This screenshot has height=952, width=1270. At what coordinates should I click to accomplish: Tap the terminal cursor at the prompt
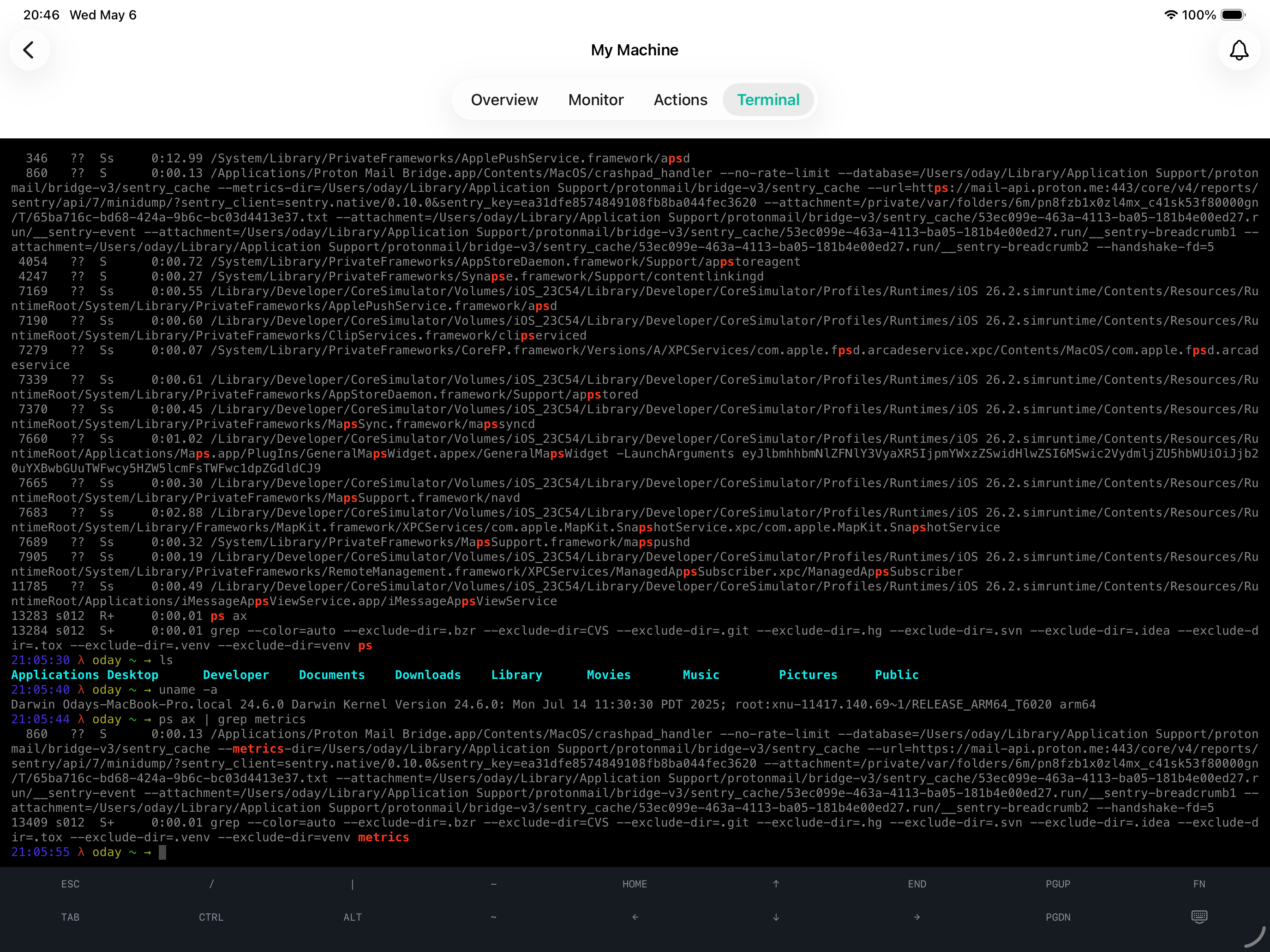(162, 852)
